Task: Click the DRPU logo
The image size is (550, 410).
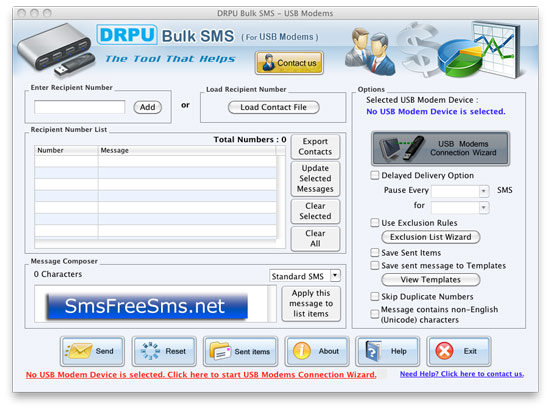Action: point(127,35)
